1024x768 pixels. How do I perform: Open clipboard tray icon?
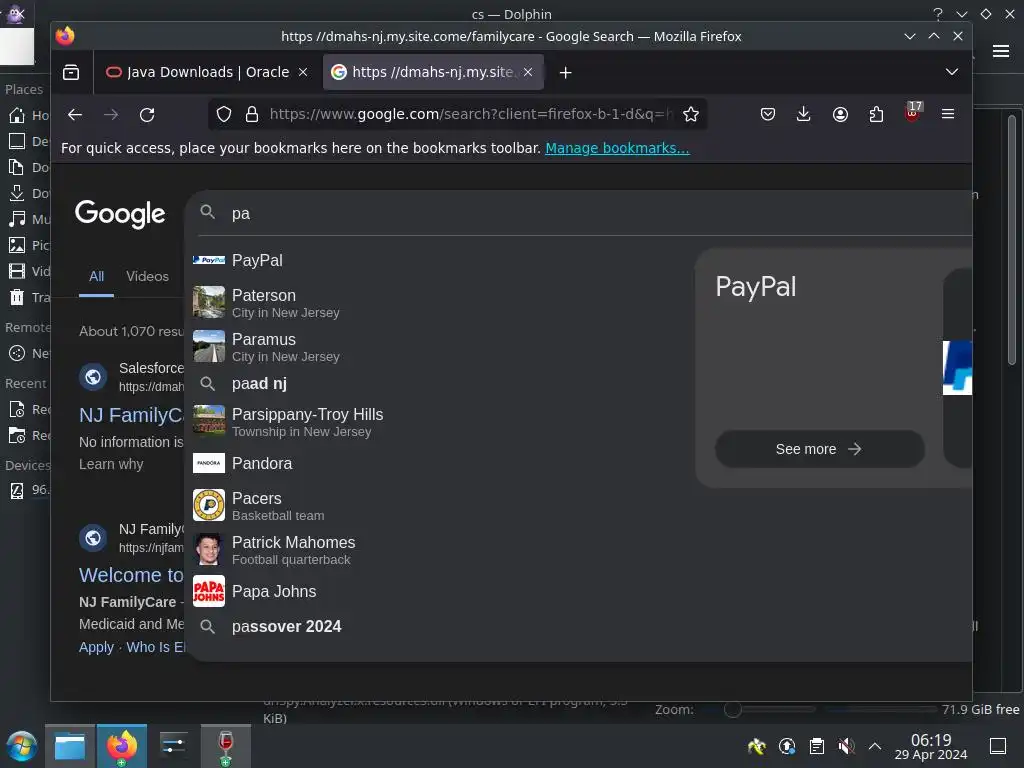[x=816, y=746]
